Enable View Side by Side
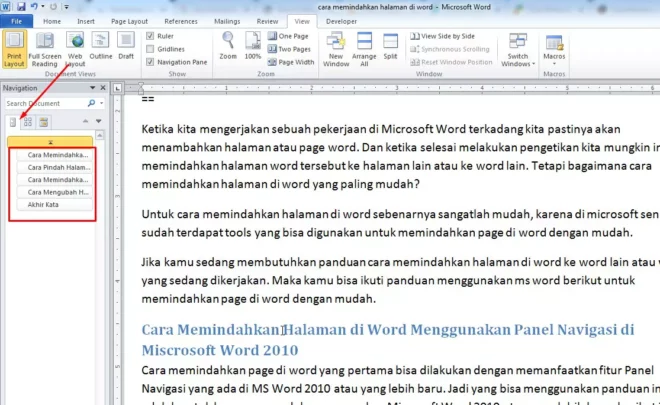The width and height of the screenshot is (660, 405). click(x=442, y=36)
